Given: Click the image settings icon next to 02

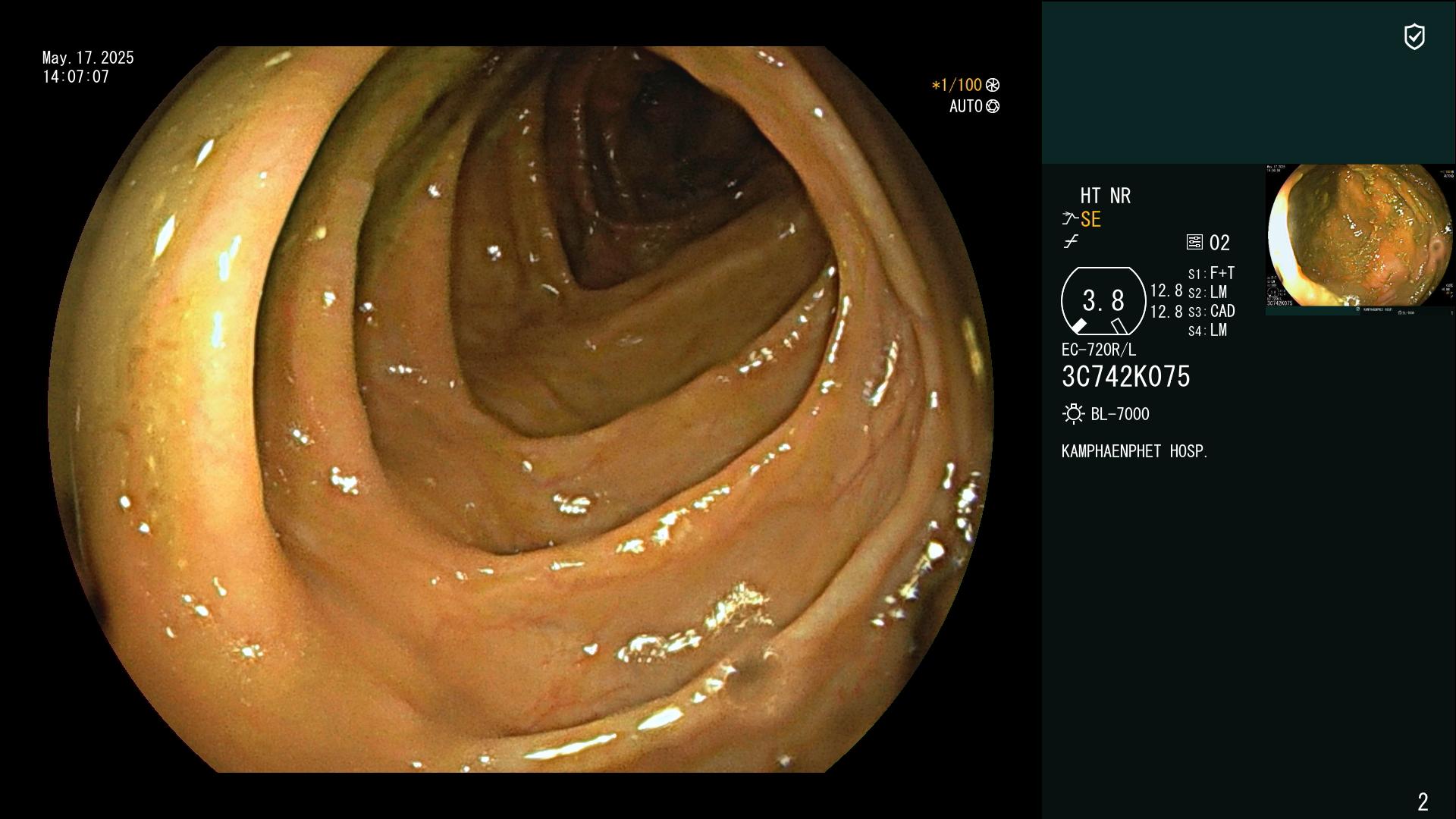Looking at the screenshot, I should [1194, 242].
